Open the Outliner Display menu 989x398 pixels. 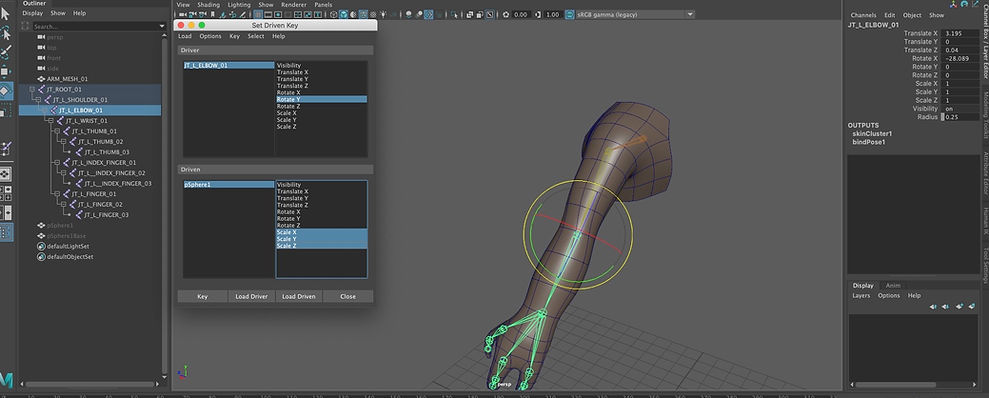(32, 13)
